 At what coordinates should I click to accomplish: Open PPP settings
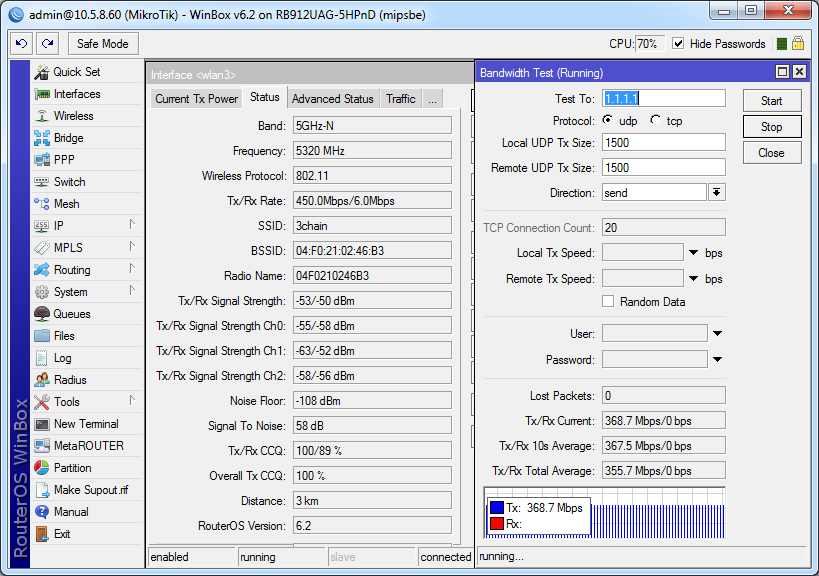(x=86, y=160)
